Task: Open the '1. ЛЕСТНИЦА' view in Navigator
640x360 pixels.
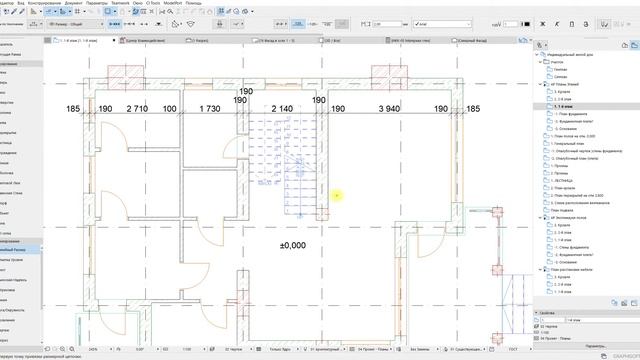Action: tap(562, 180)
